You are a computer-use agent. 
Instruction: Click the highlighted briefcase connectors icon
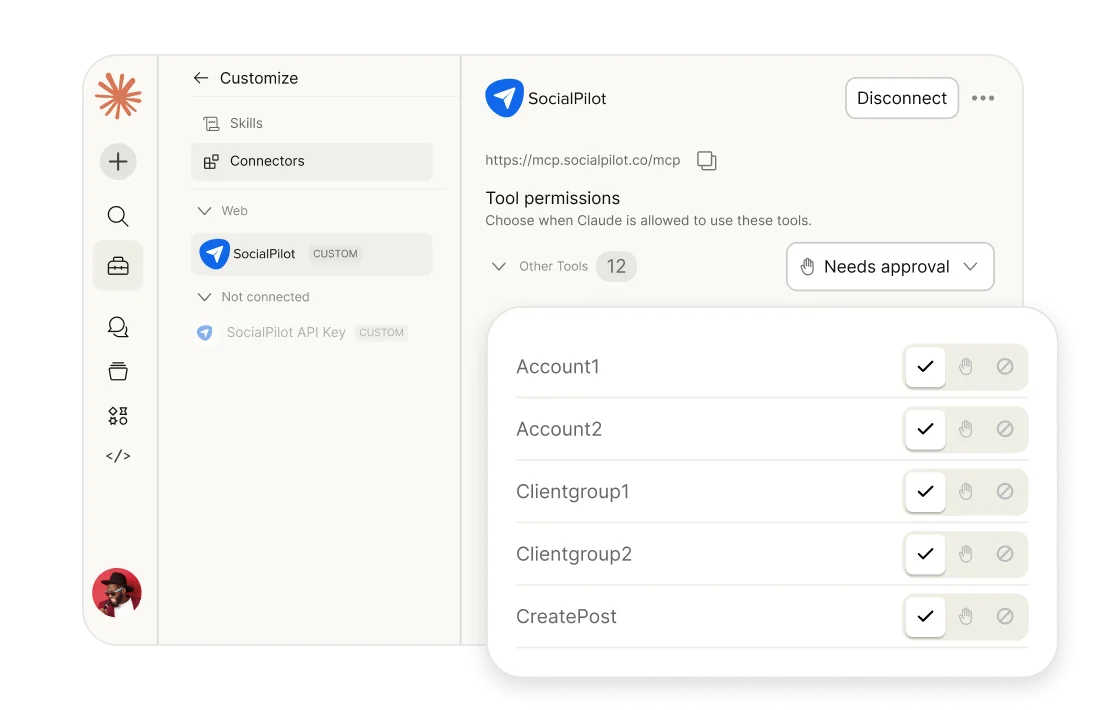pos(117,266)
